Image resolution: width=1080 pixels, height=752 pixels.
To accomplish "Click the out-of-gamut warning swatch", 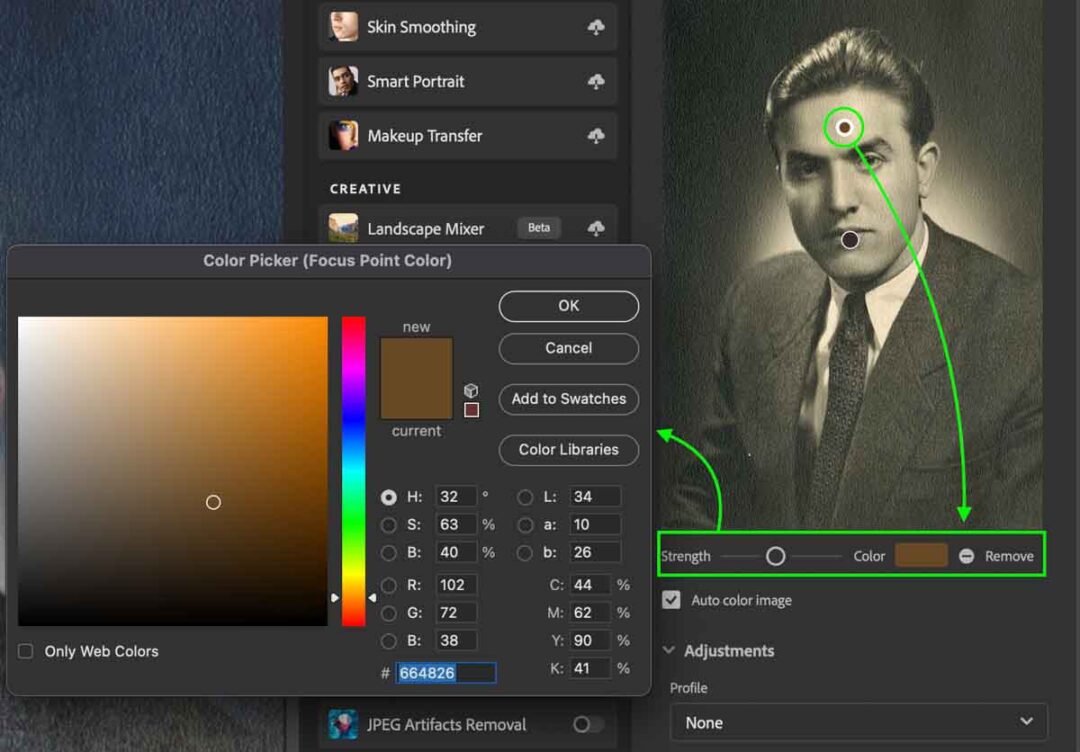I will (471, 410).
